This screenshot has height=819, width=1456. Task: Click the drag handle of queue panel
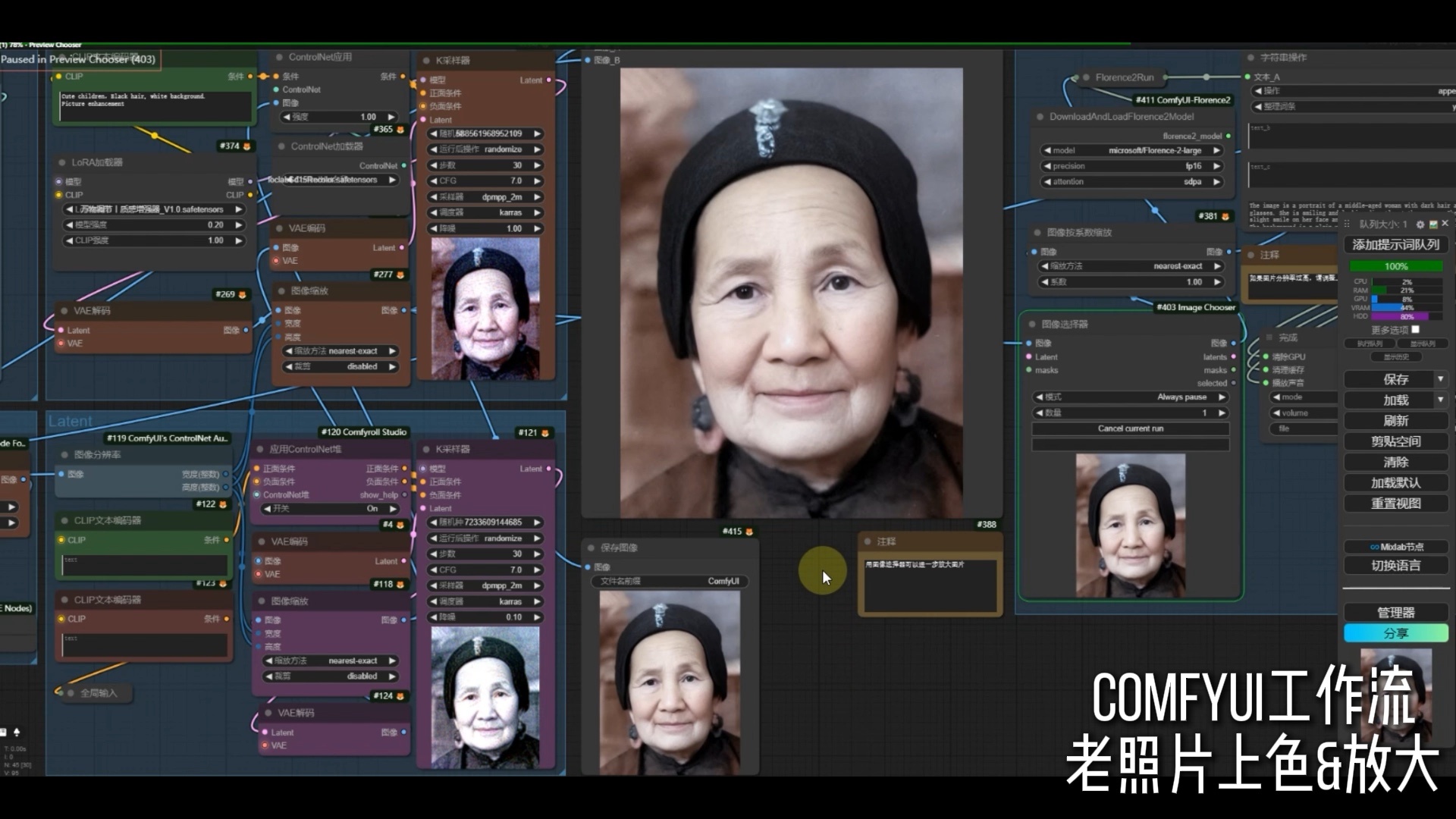pos(1347,224)
